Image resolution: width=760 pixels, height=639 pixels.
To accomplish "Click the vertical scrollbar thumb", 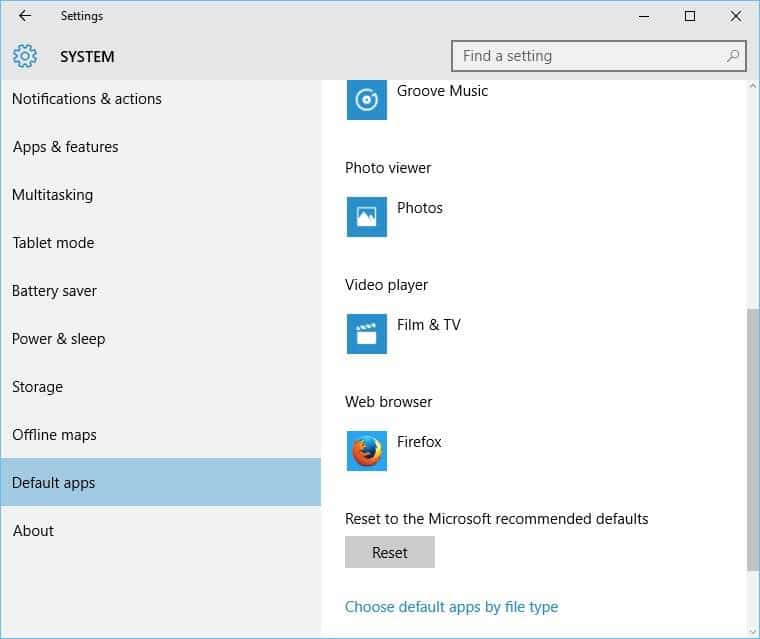I will coord(753,440).
